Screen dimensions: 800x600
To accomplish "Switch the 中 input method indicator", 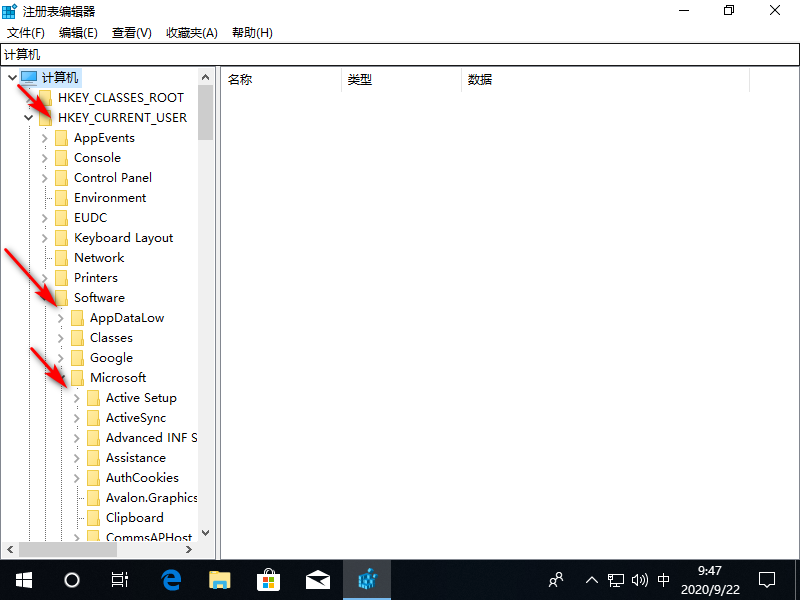I will click(664, 580).
